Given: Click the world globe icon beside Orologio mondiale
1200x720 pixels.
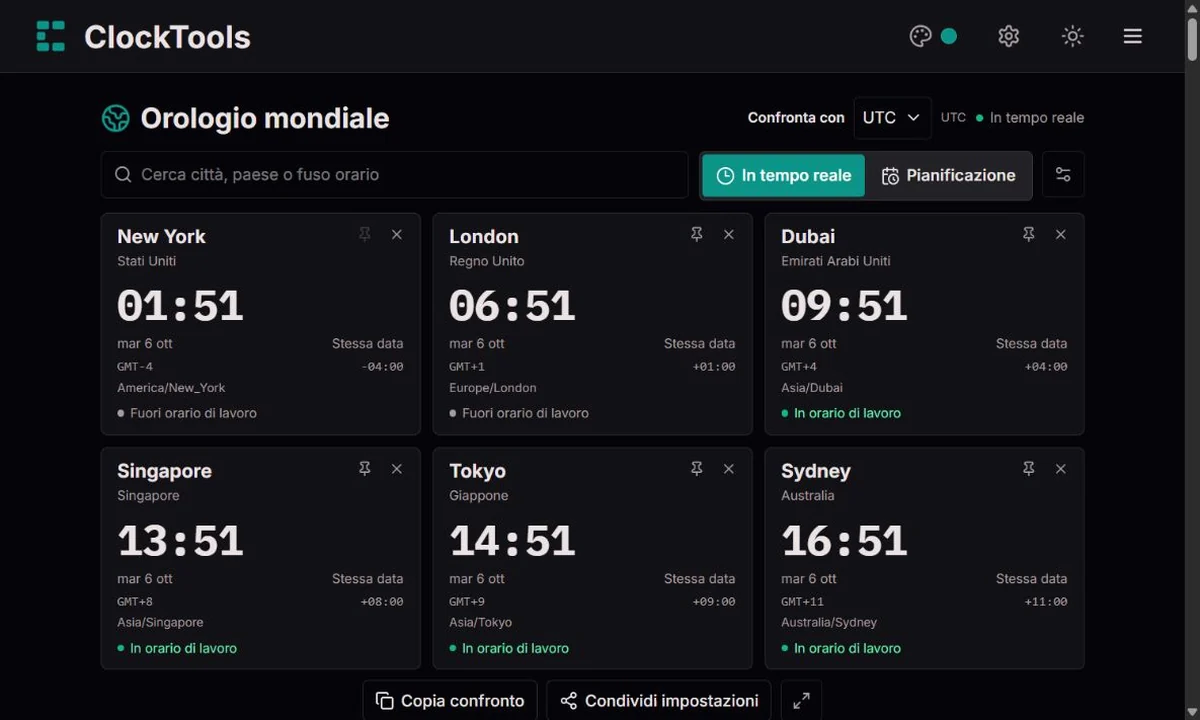Looking at the screenshot, I should [116, 118].
